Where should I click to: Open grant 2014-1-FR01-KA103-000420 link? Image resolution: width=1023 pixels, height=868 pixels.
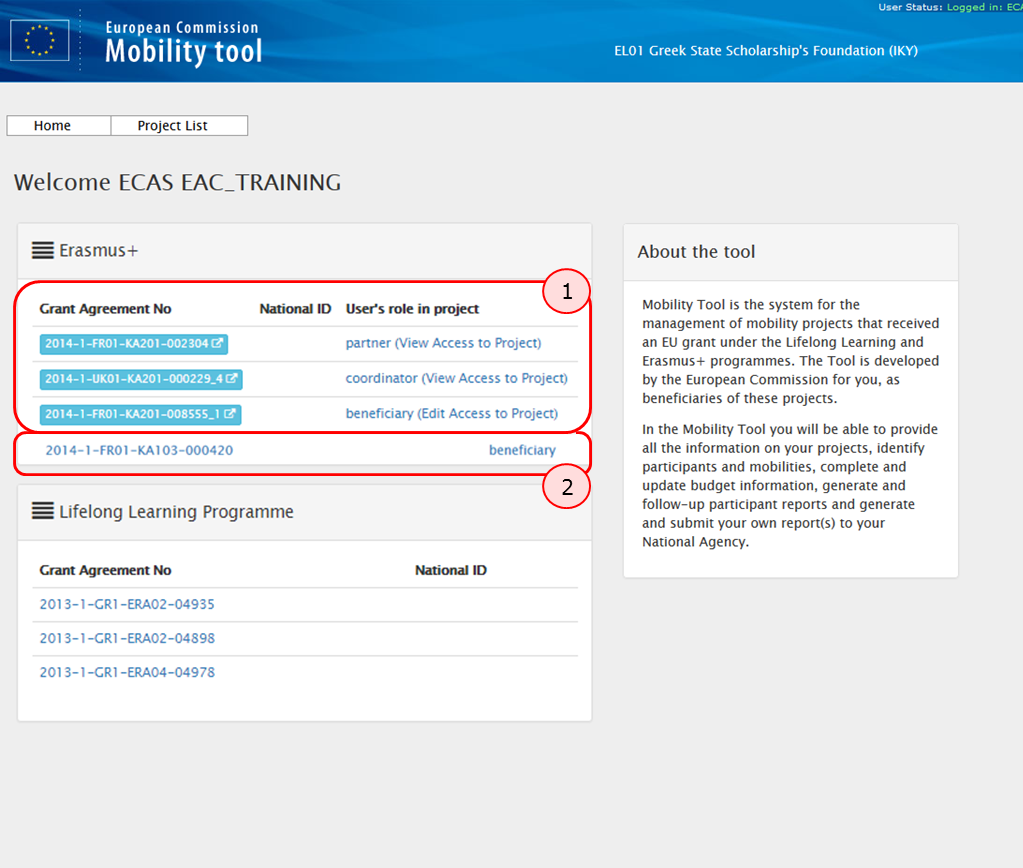pyautogui.click(x=139, y=450)
